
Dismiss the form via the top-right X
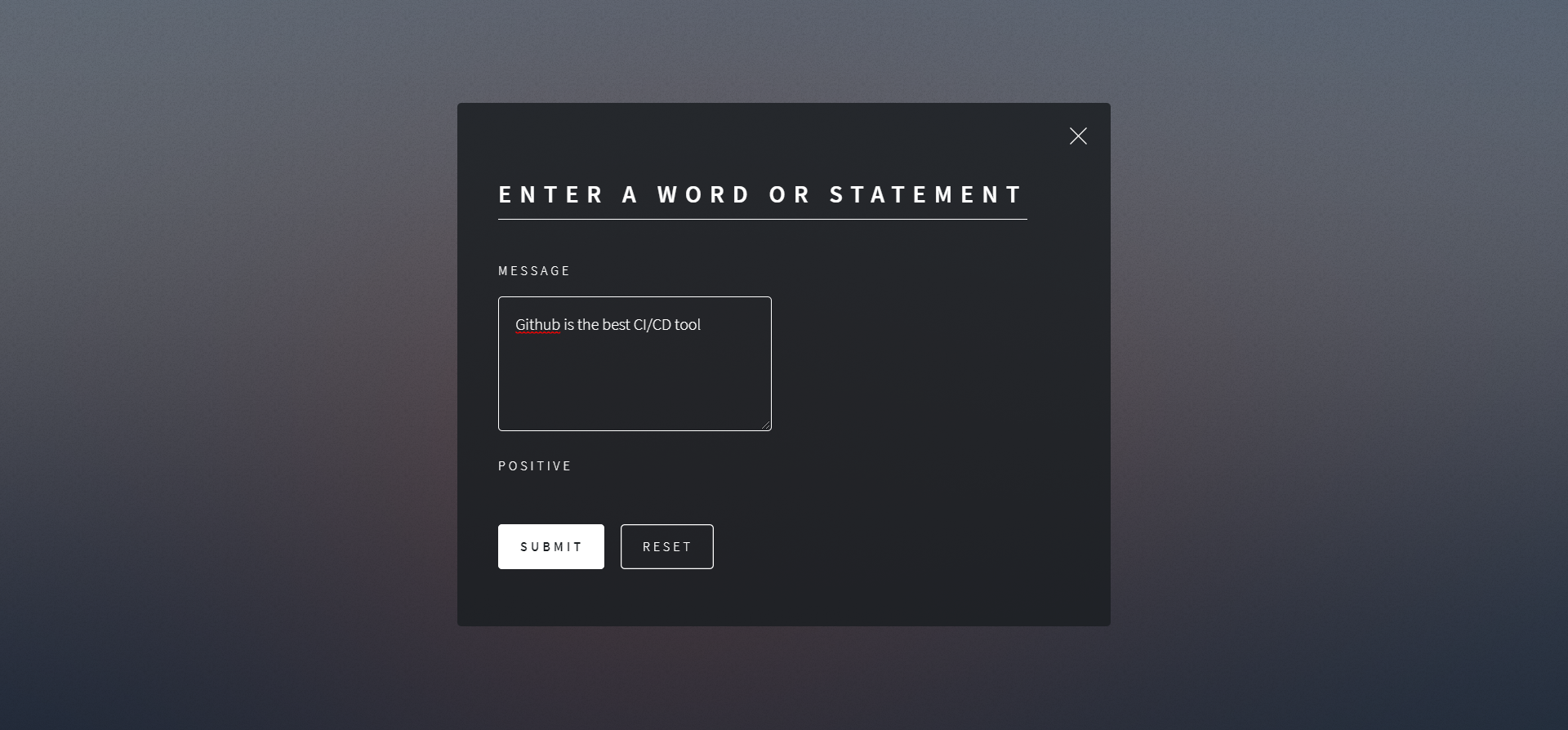click(x=1078, y=136)
